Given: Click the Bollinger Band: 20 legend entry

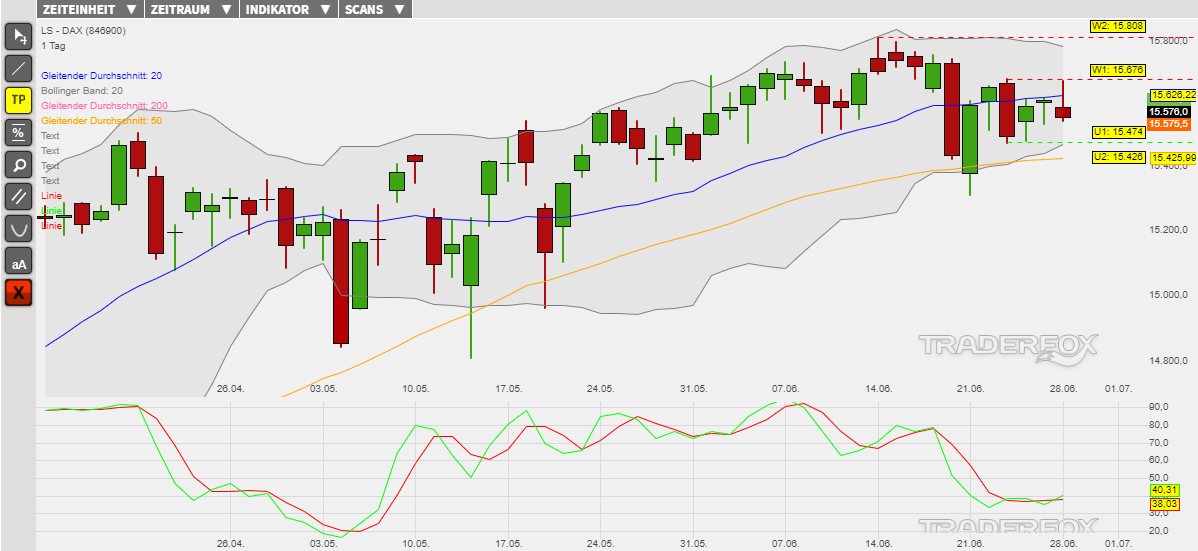Looking at the screenshot, I should pyautogui.click(x=82, y=91).
